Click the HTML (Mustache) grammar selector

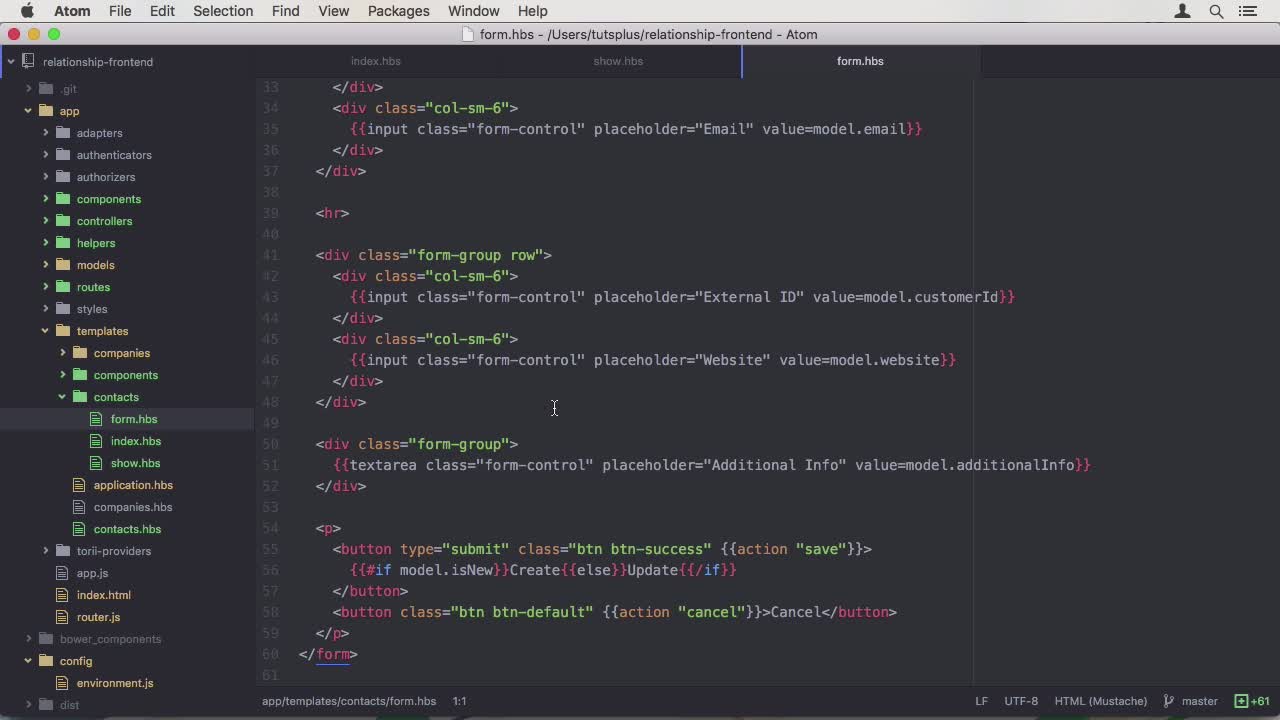tap(1100, 701)
